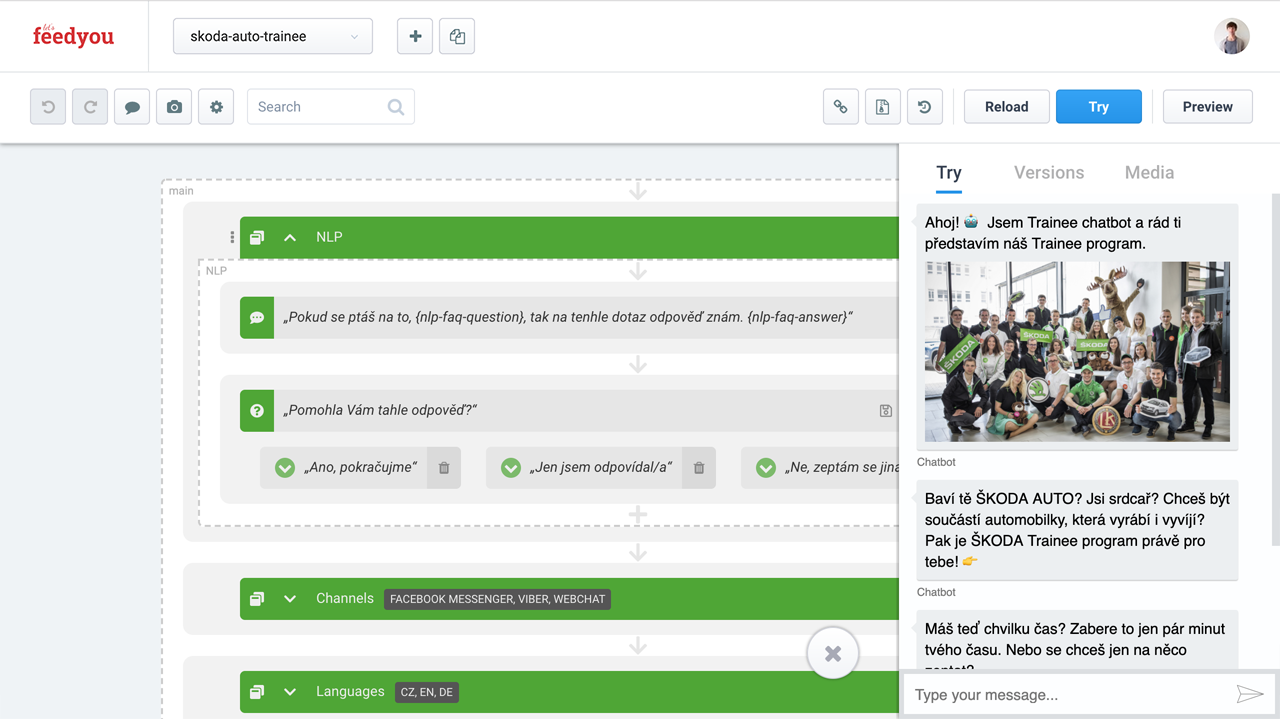1280x720 pixels.
Task: Click inside the Type your message field
Action: [1070, 694]
